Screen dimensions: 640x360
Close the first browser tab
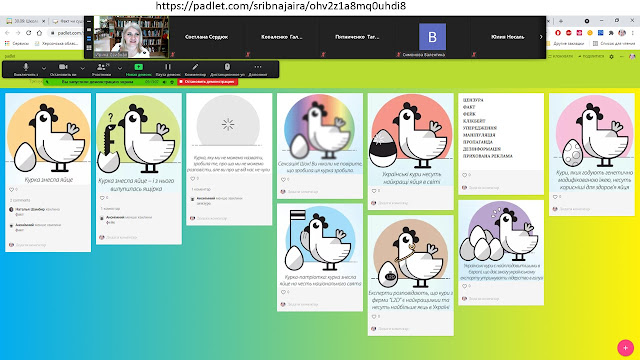(x=44, y=21)
